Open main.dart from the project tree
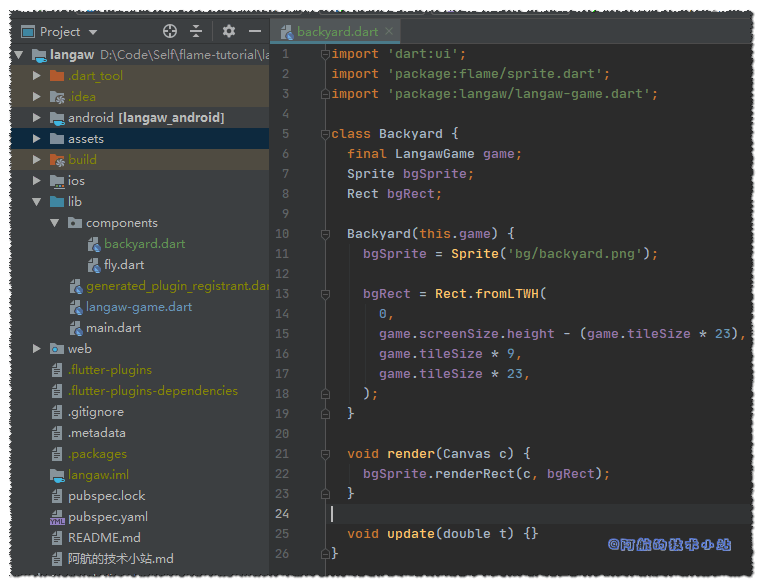Image resolution: width=763 pixels, height=586 pixels. tap(113, 328)
